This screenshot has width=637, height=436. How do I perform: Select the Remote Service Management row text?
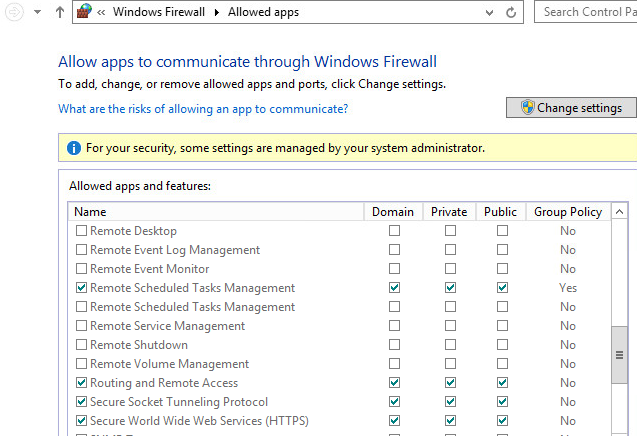[x=167, y=326]
